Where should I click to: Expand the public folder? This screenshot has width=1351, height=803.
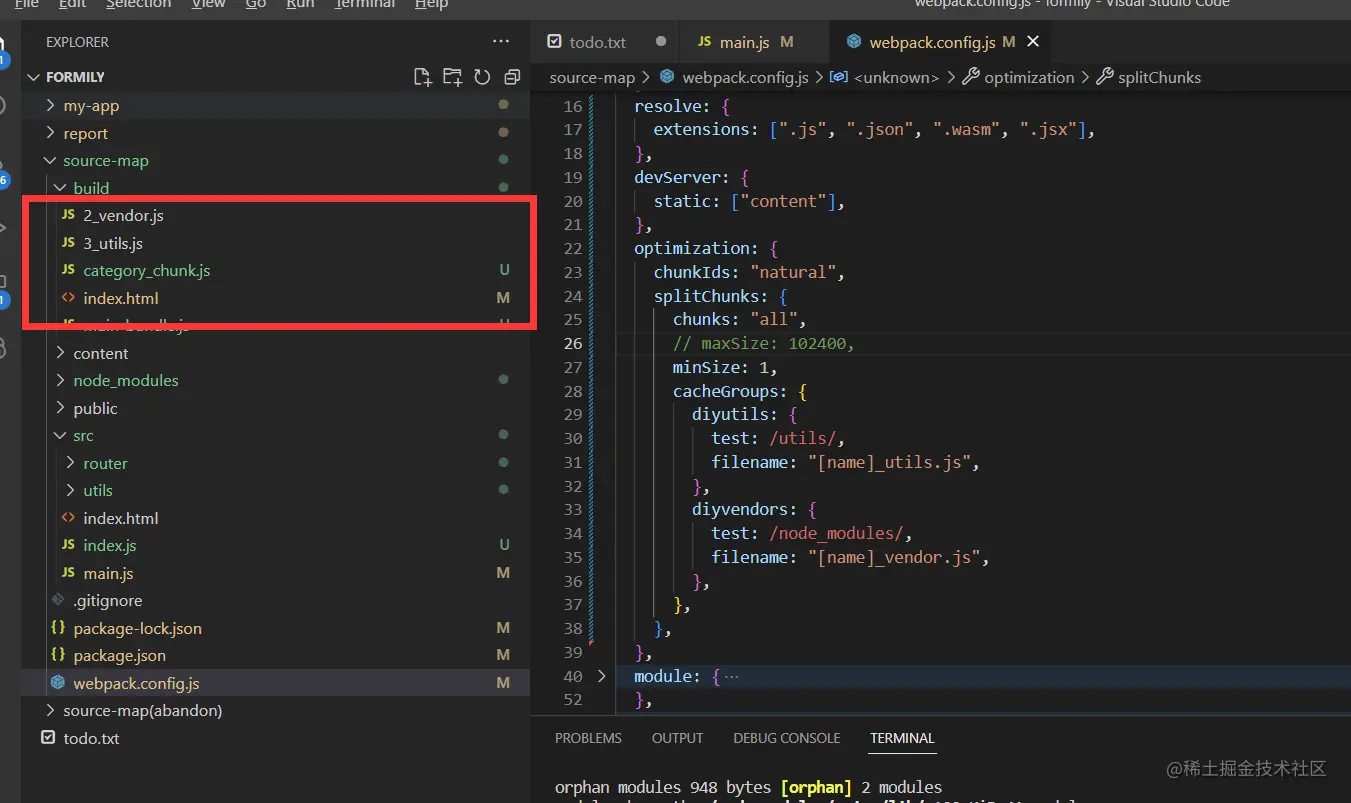61,408
